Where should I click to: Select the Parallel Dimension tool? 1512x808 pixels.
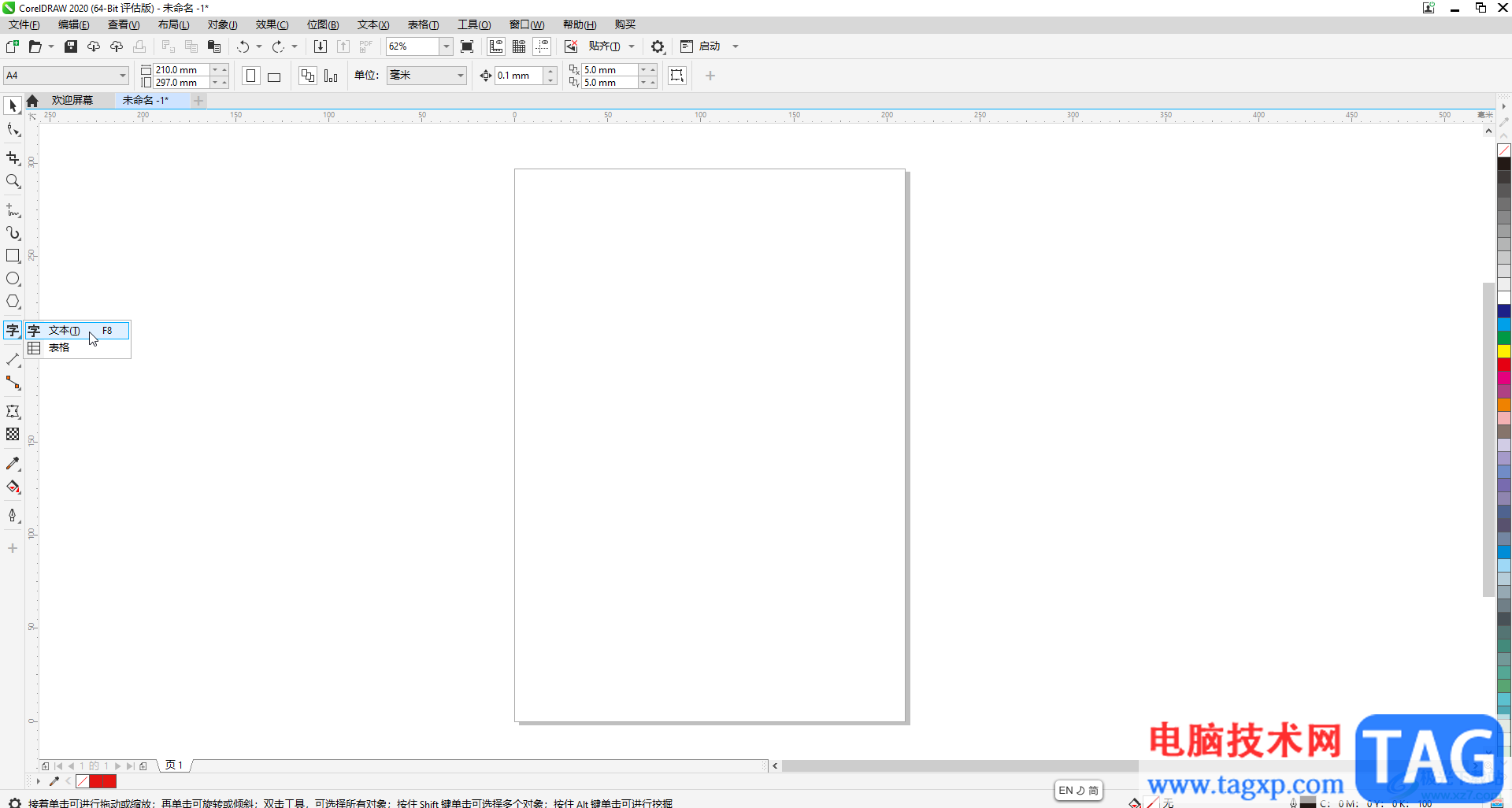click(13, 360)
